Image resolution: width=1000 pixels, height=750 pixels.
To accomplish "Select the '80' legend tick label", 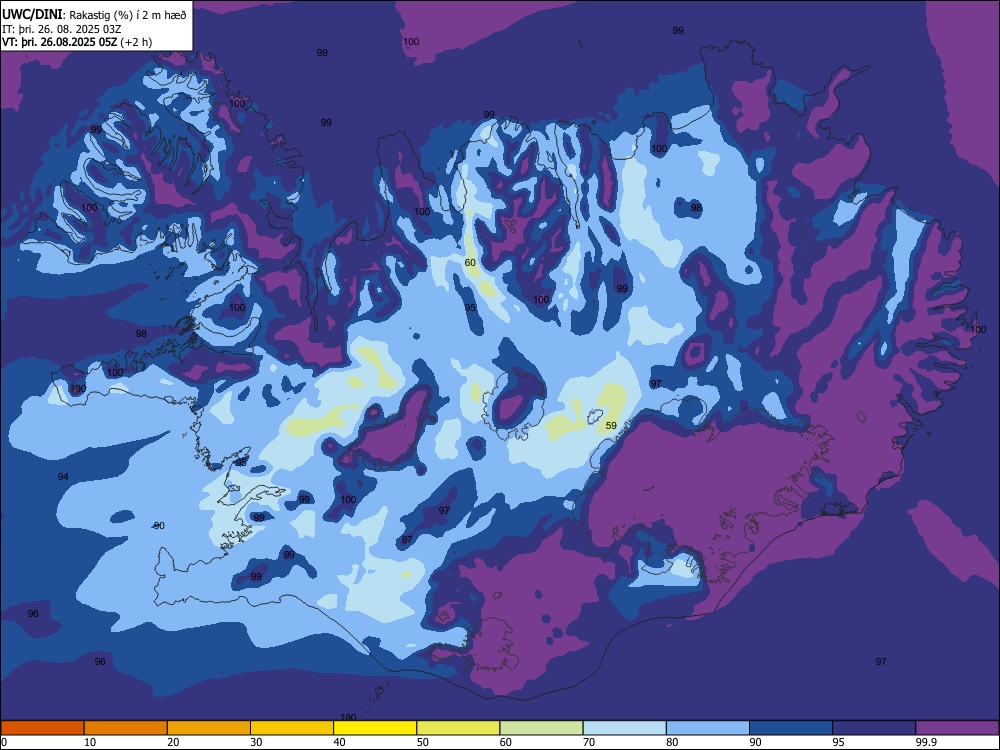I will coord(672,742).
